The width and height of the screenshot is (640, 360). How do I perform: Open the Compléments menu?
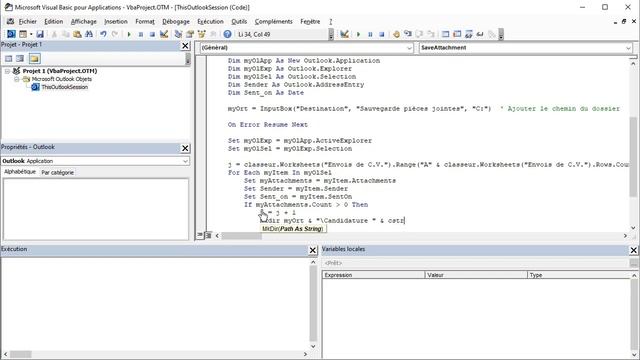(x=273, y=22)
